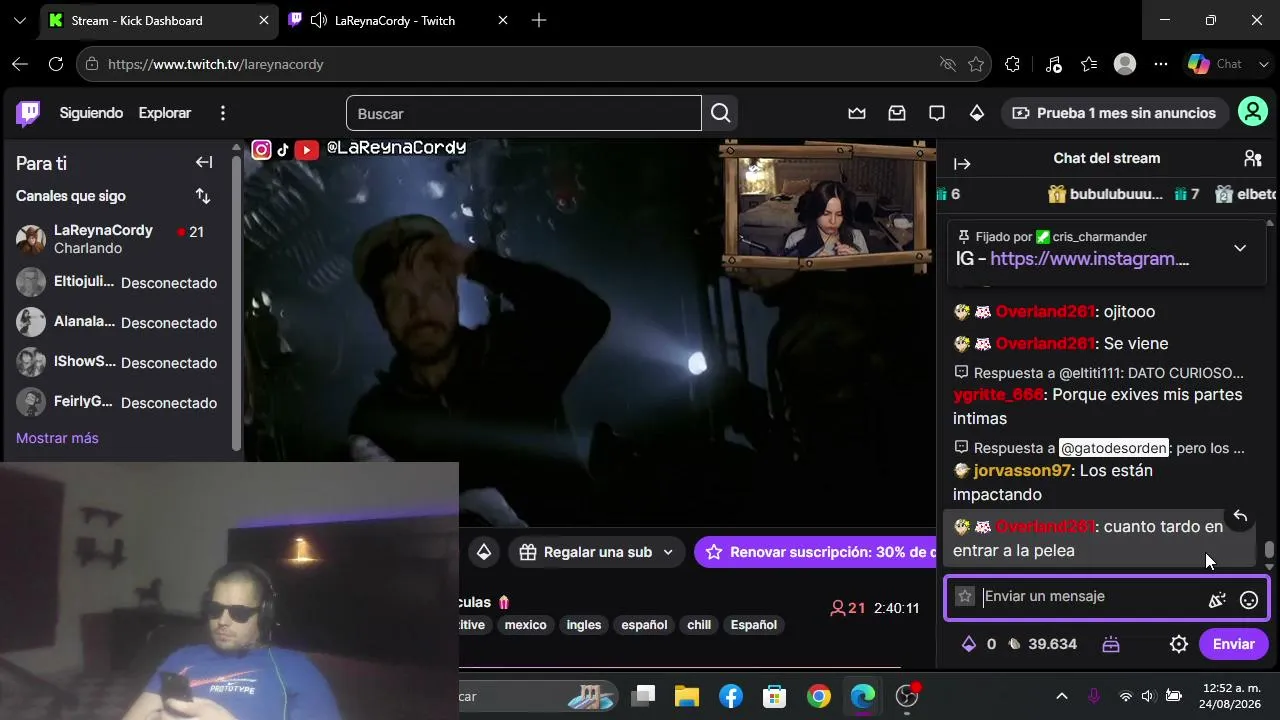
Task: Collapse the Para ti sidebar
Action: pos(204,163)
